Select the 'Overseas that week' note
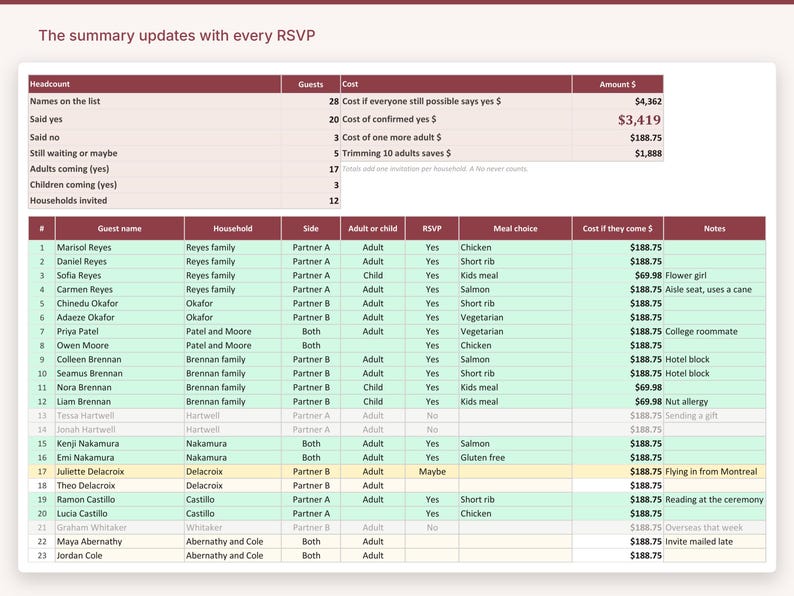The height and width of the screenshot is (596, 794). (704, 528)
